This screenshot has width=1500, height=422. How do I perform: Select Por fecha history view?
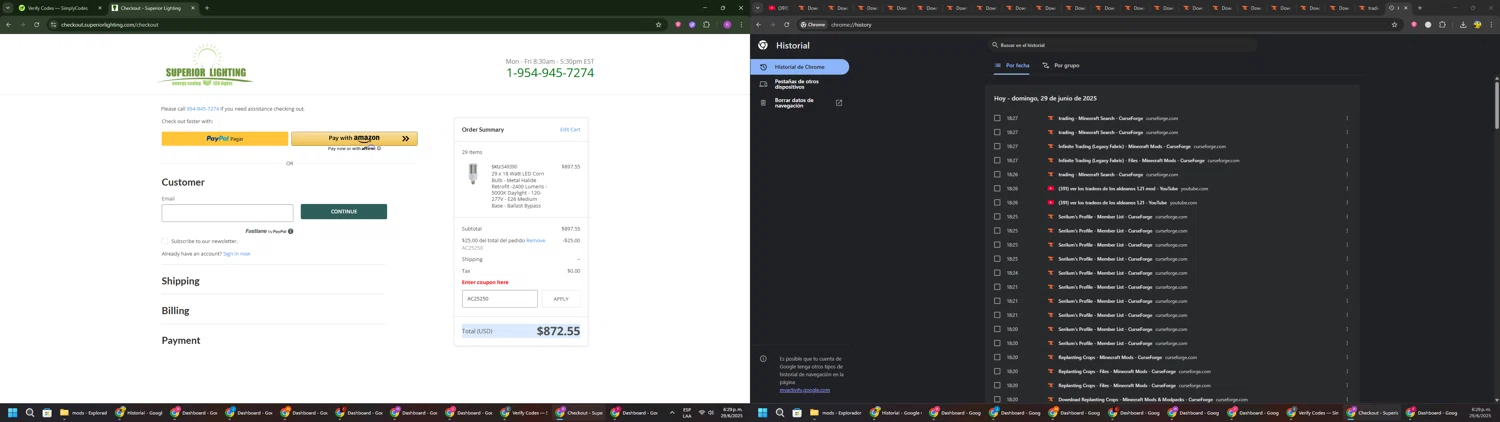tap(1012, 65)
